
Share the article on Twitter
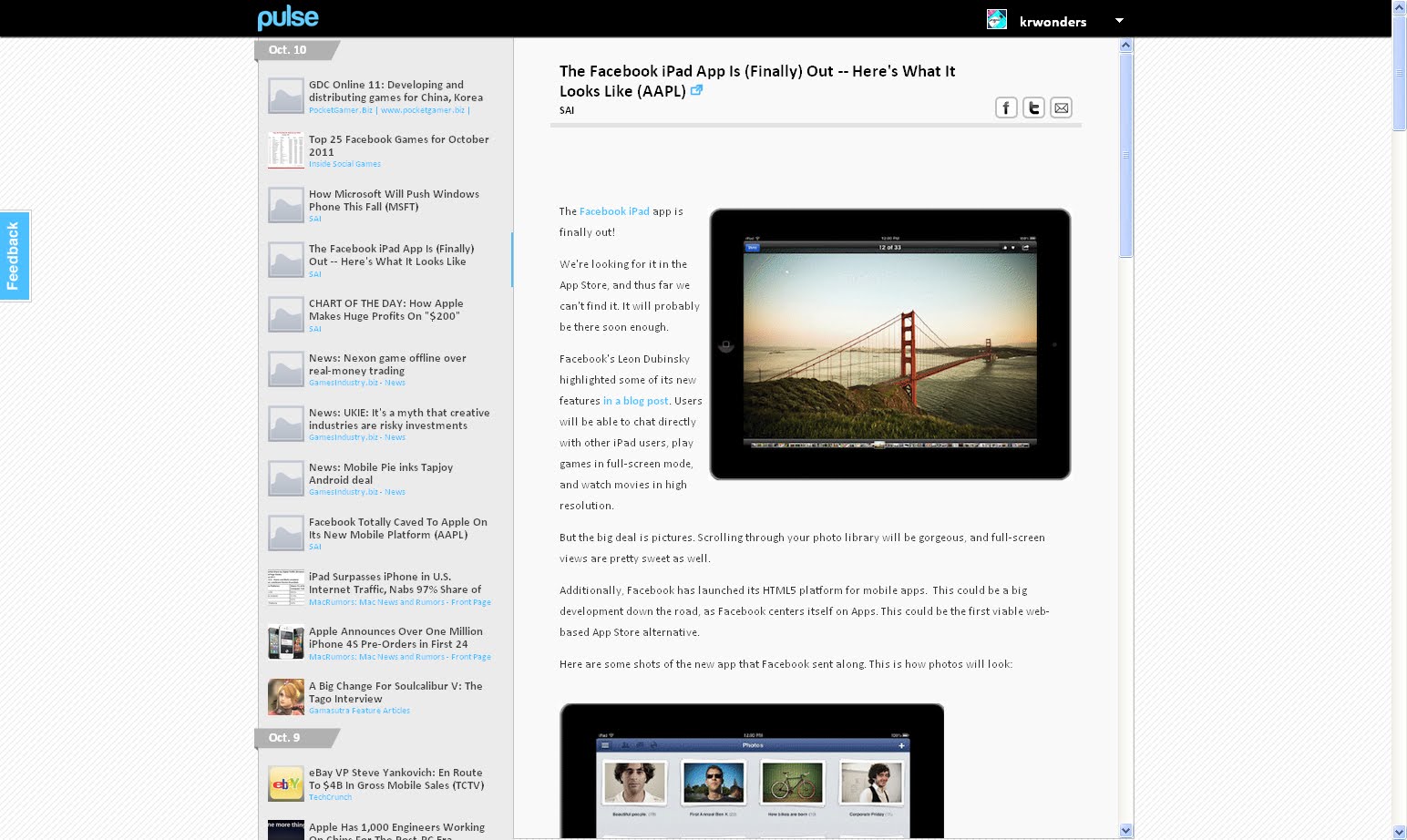click(x=1033, y=108)
